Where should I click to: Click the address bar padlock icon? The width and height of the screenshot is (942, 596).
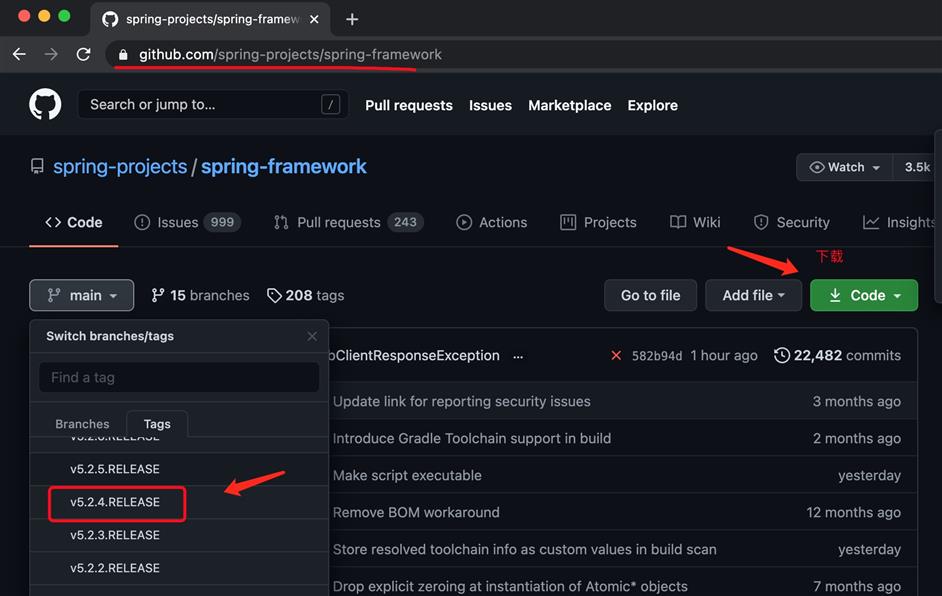pyautogui.click(x=124, y=55)
